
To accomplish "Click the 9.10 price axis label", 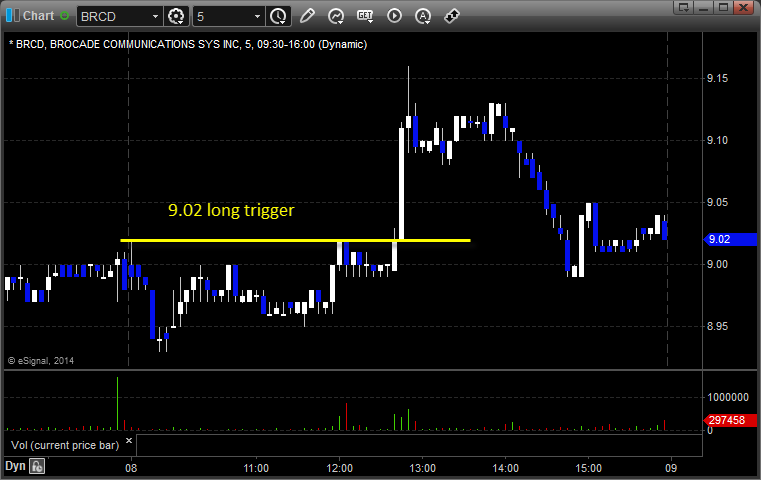I will pos(717,141).
